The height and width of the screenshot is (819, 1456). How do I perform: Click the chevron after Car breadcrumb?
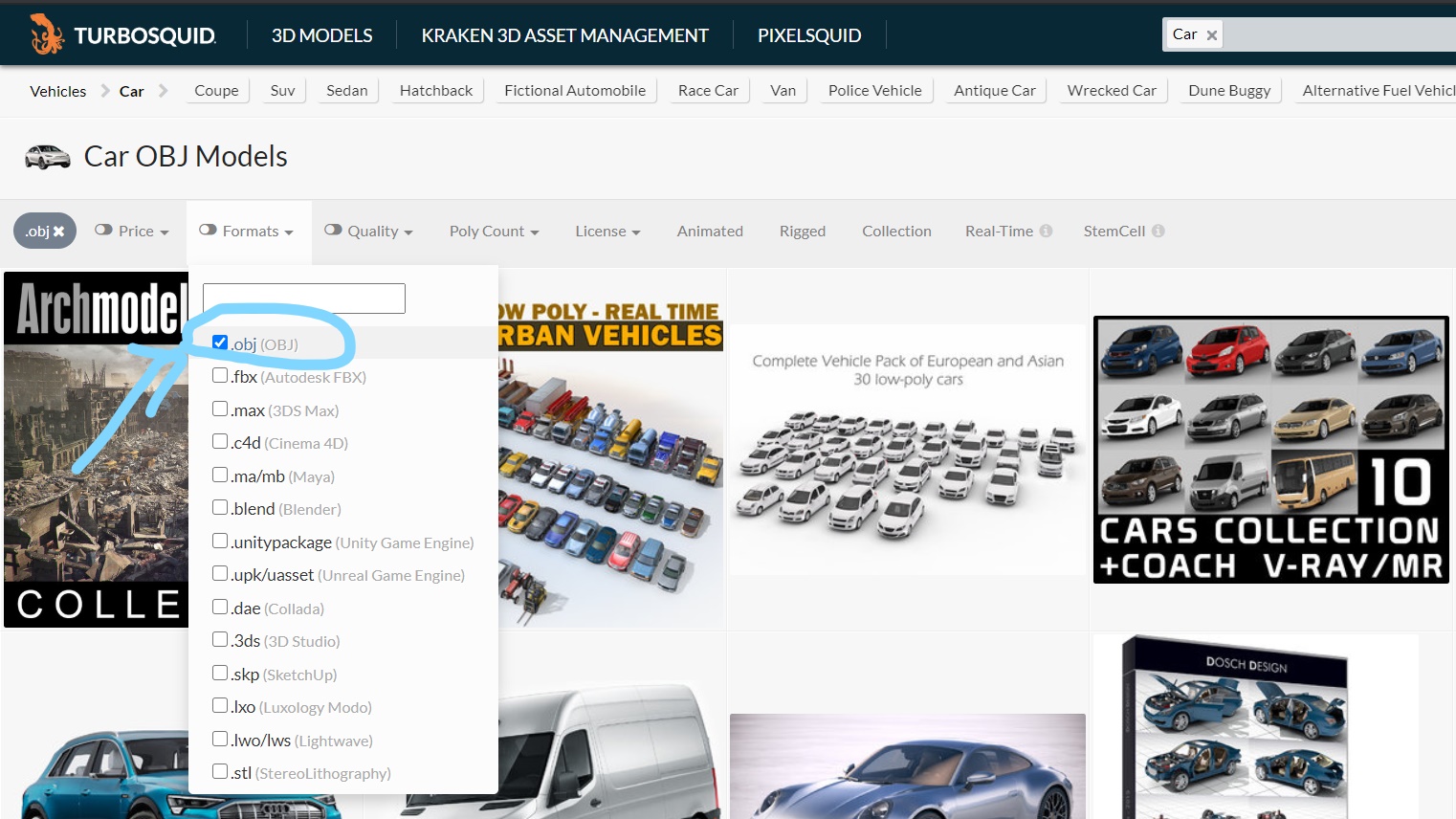click(164, 91)
